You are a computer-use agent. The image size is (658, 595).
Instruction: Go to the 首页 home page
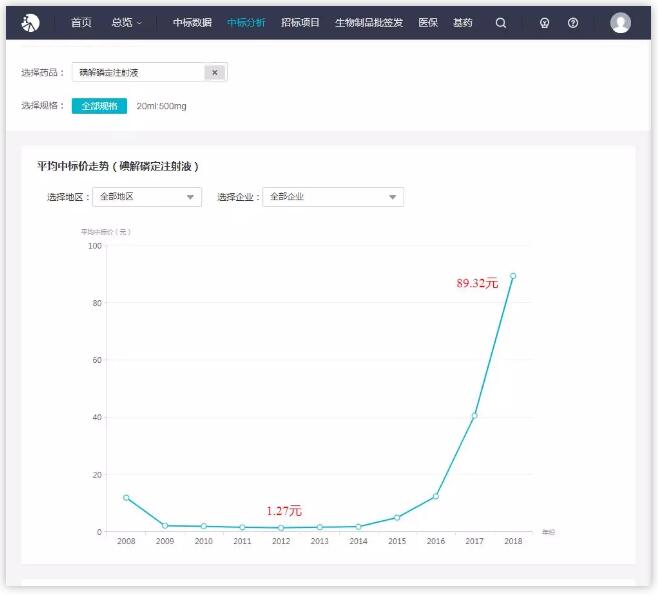click(81, 22)
